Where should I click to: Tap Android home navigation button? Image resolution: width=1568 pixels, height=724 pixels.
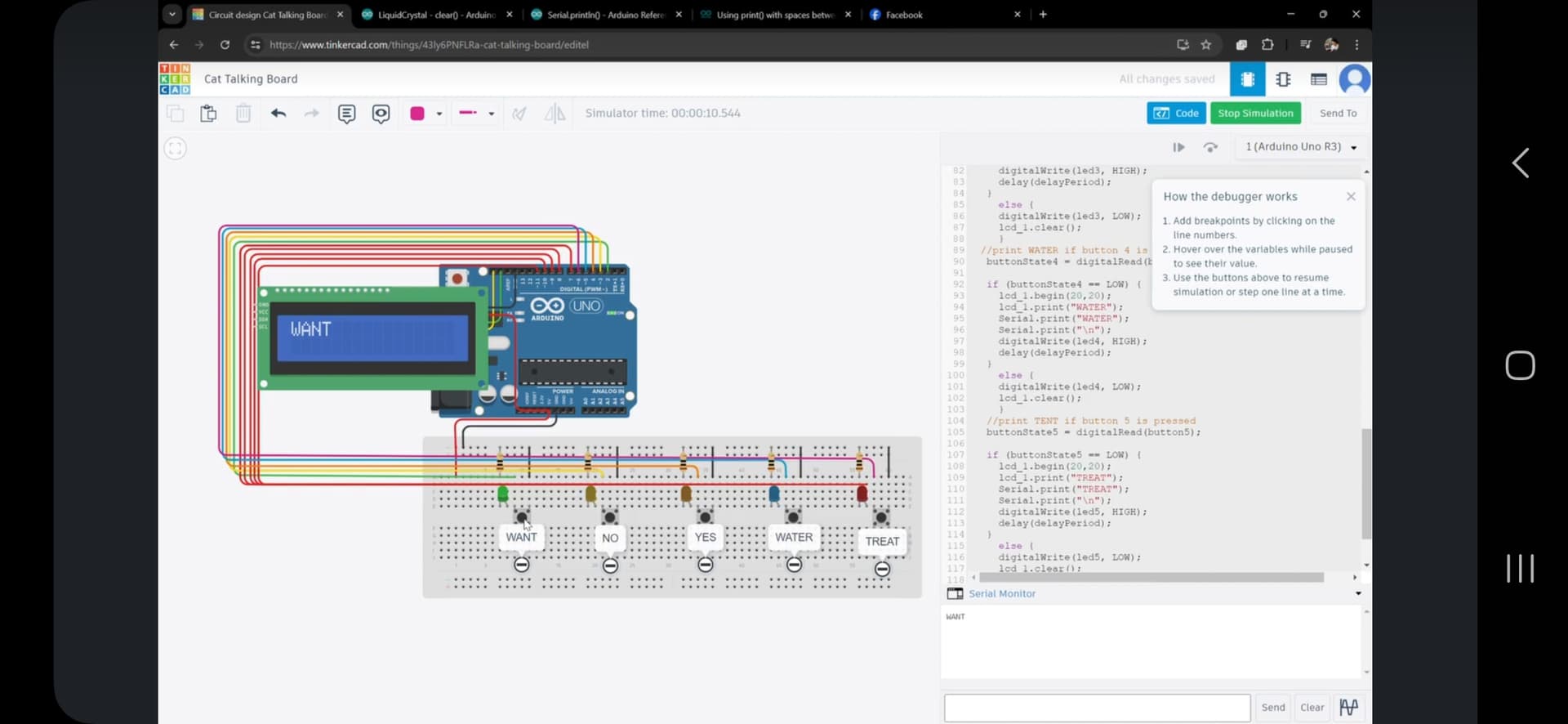(x=1520, y=365)
